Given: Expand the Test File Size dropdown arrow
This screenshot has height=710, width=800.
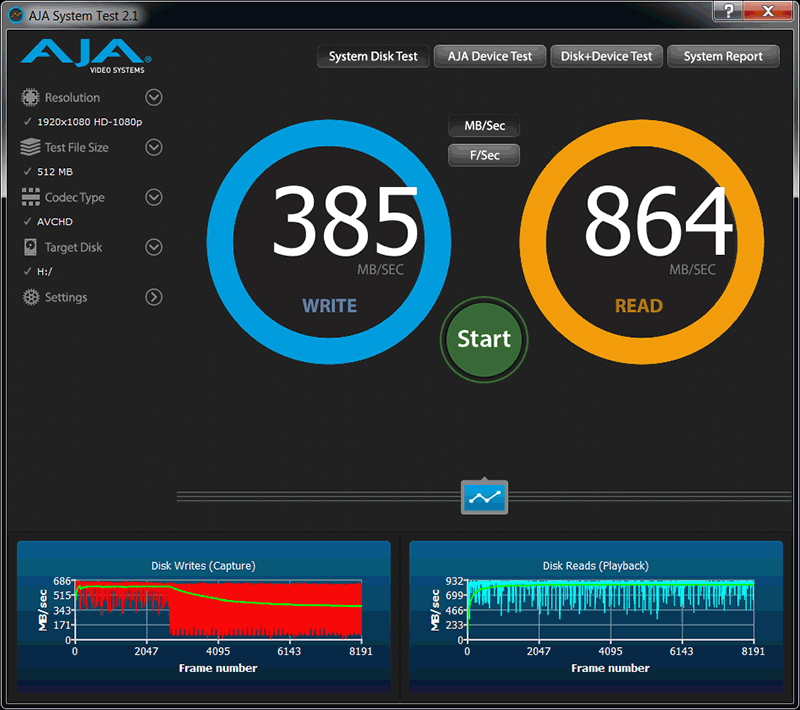Looking at the screenshot, I should (154, 147).
